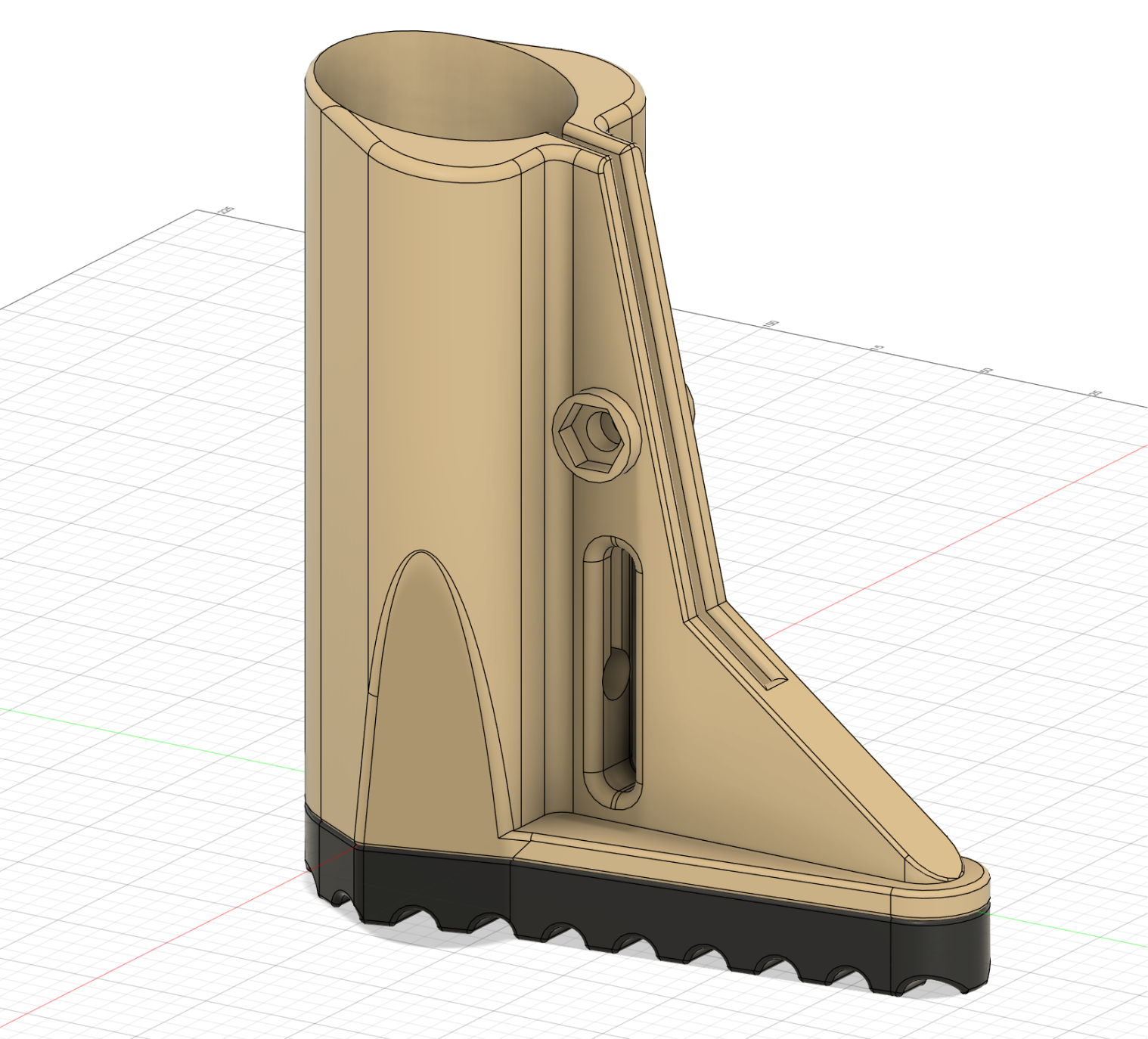Click the "100" grid scale label
Screen dimensions: 1148x1039
click(x=771, y=323)
